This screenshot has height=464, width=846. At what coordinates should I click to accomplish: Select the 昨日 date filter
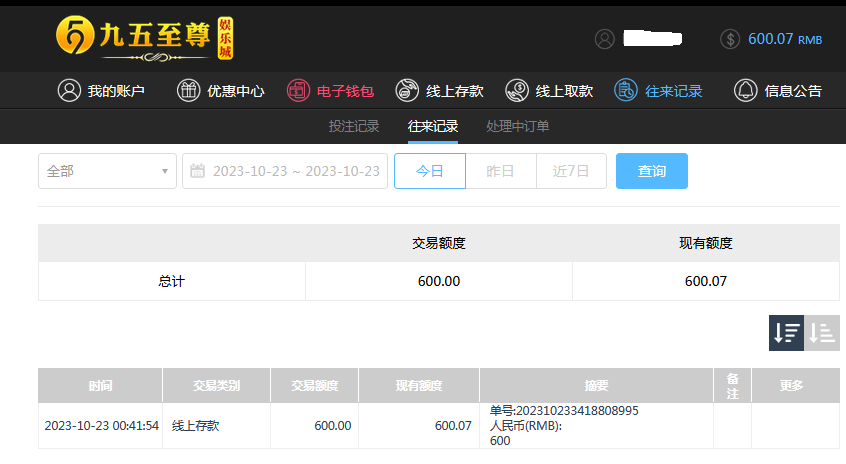(x=501, y=171)
